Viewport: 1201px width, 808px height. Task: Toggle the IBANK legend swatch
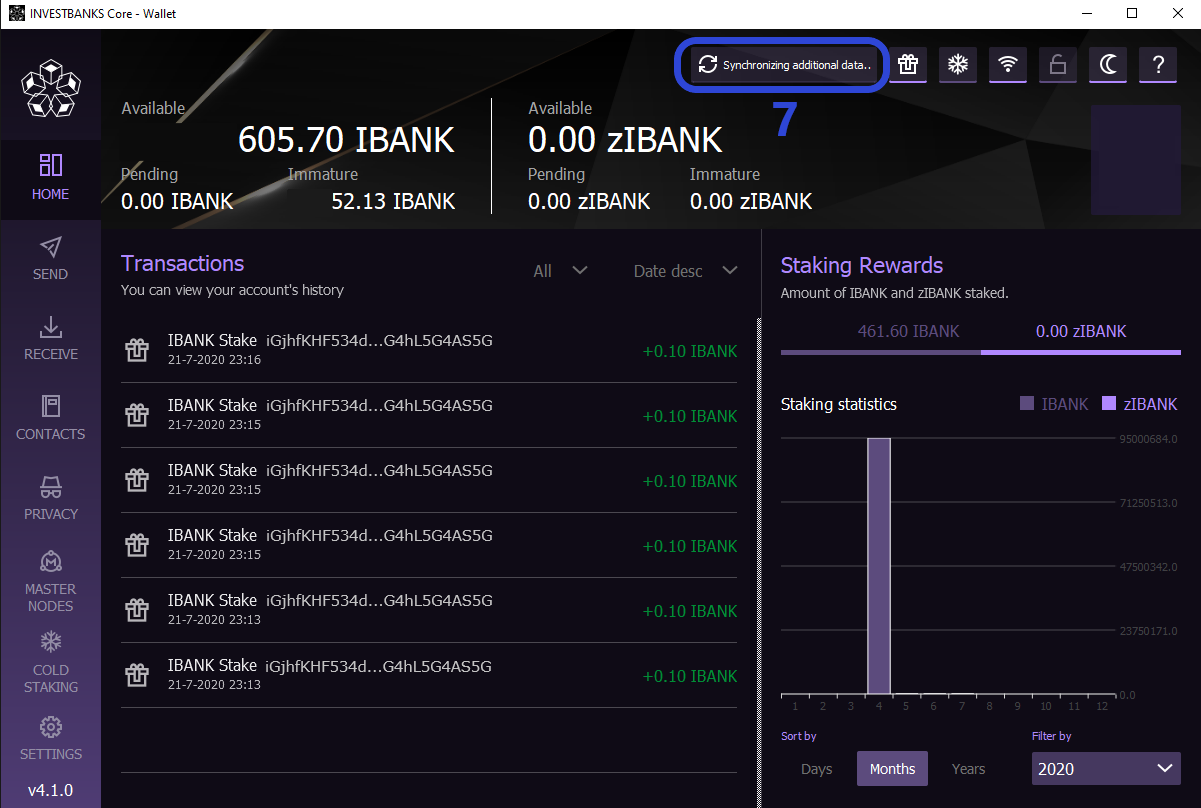[x=1026, y=404]
